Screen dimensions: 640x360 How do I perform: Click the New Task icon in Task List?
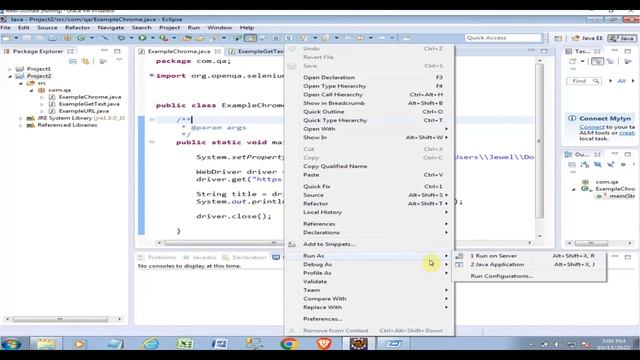click(x=573, y=61)
